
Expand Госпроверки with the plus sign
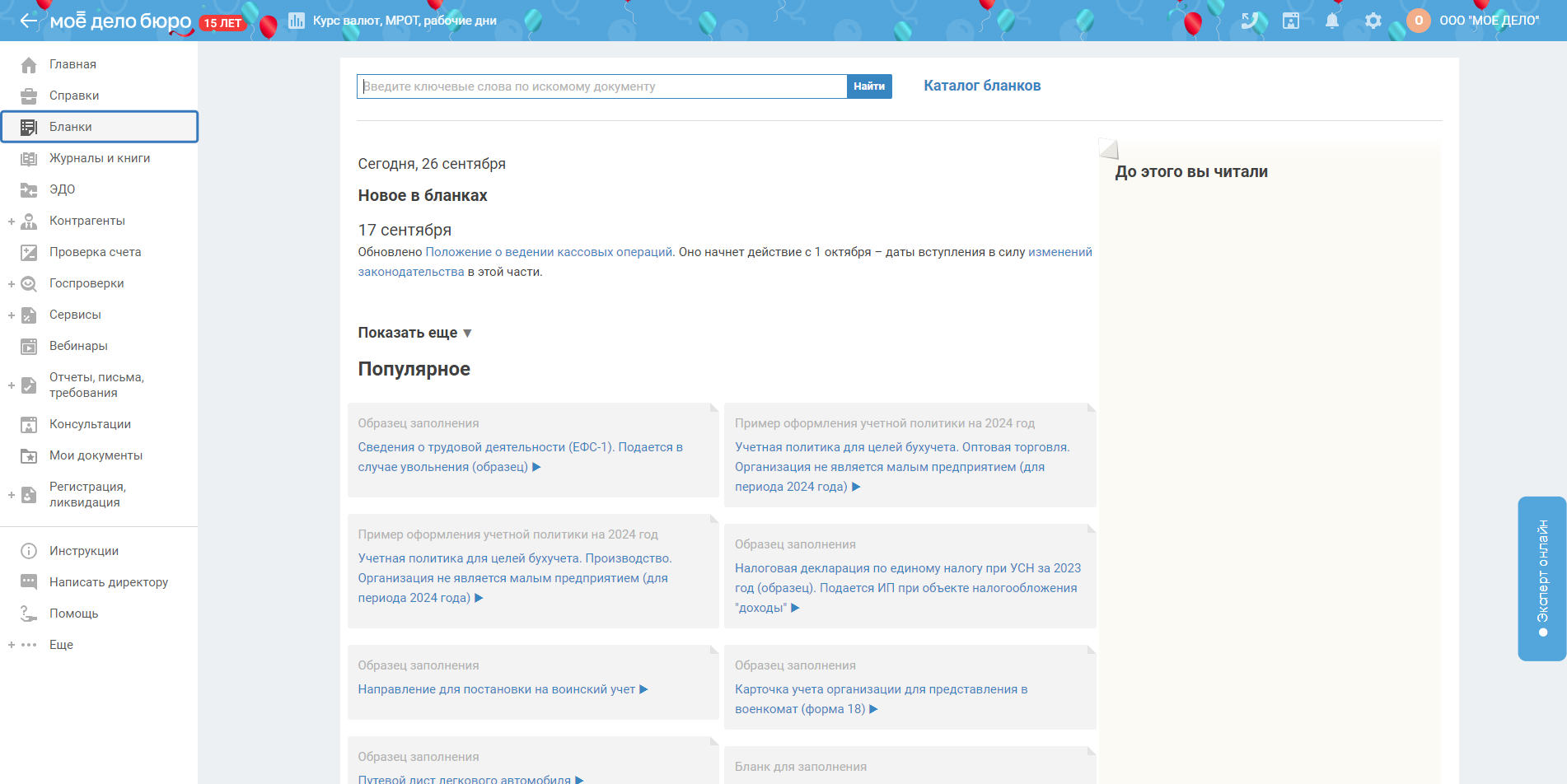point(12,283)
